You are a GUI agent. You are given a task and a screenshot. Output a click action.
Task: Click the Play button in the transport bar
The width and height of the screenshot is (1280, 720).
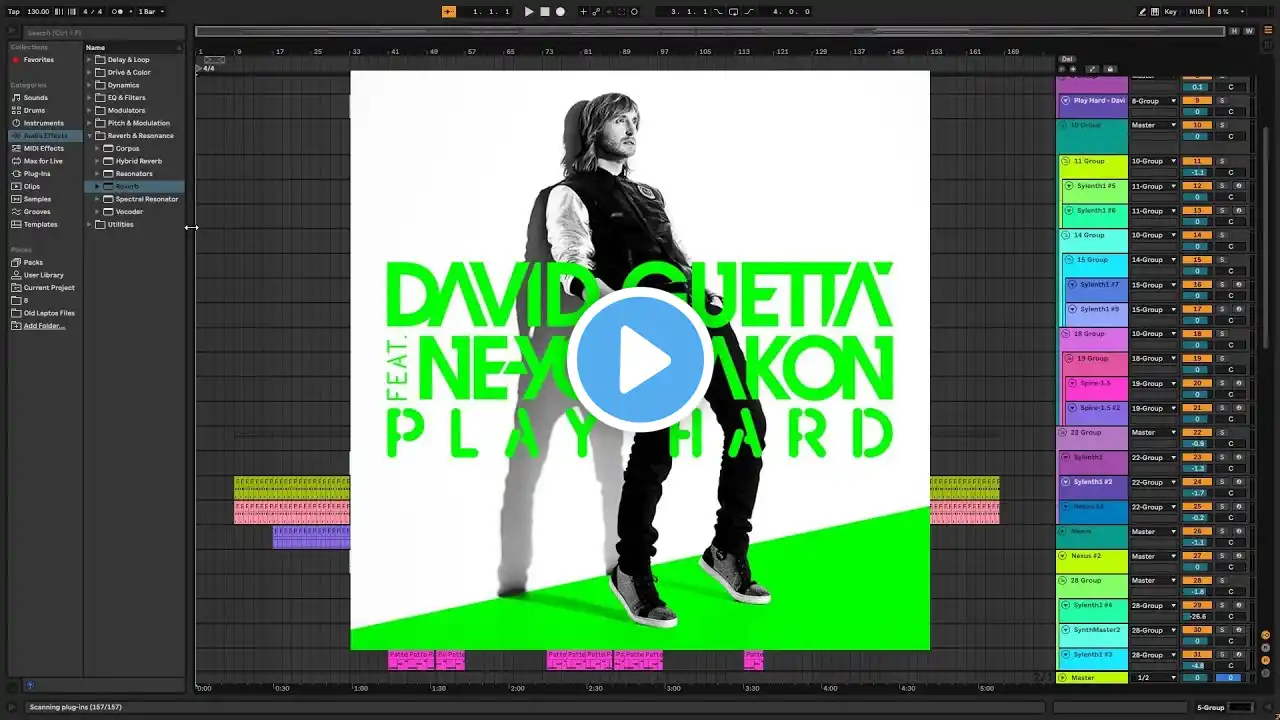(529, 12)
